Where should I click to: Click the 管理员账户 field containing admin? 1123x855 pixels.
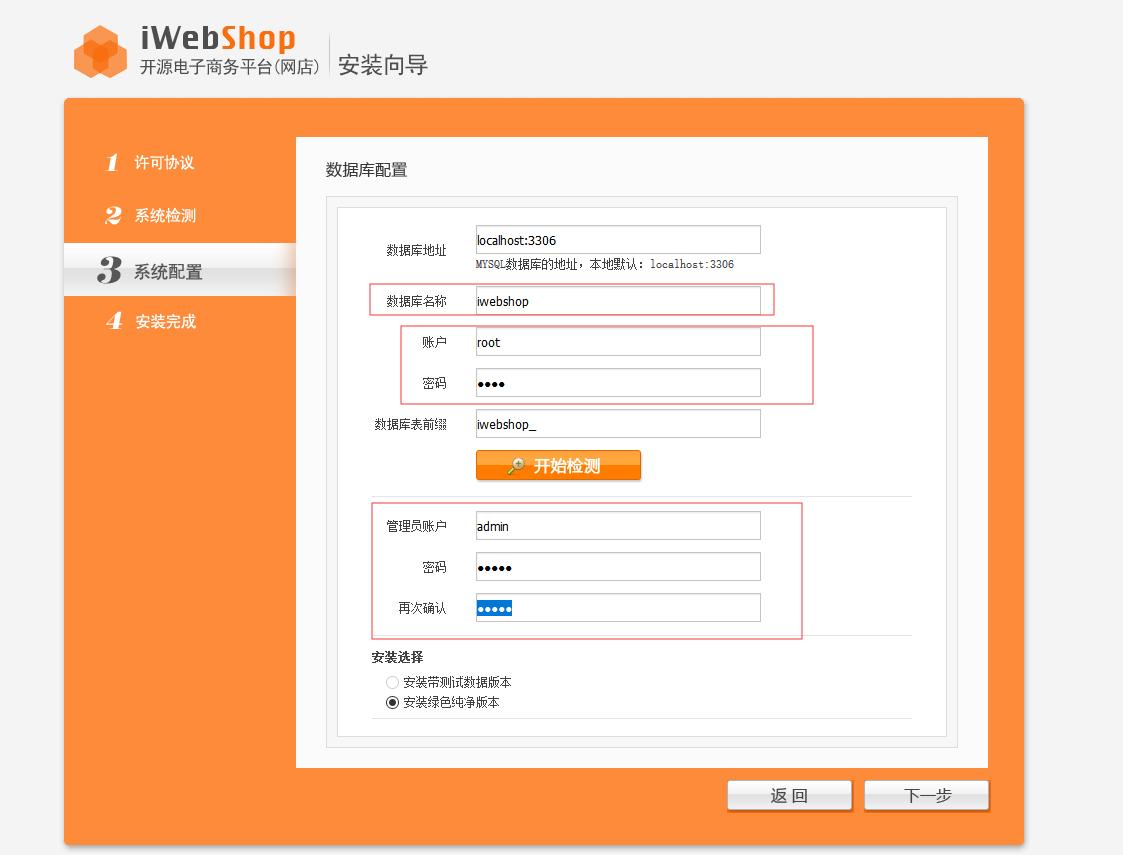pyautogui.click(x=617, y=525)
